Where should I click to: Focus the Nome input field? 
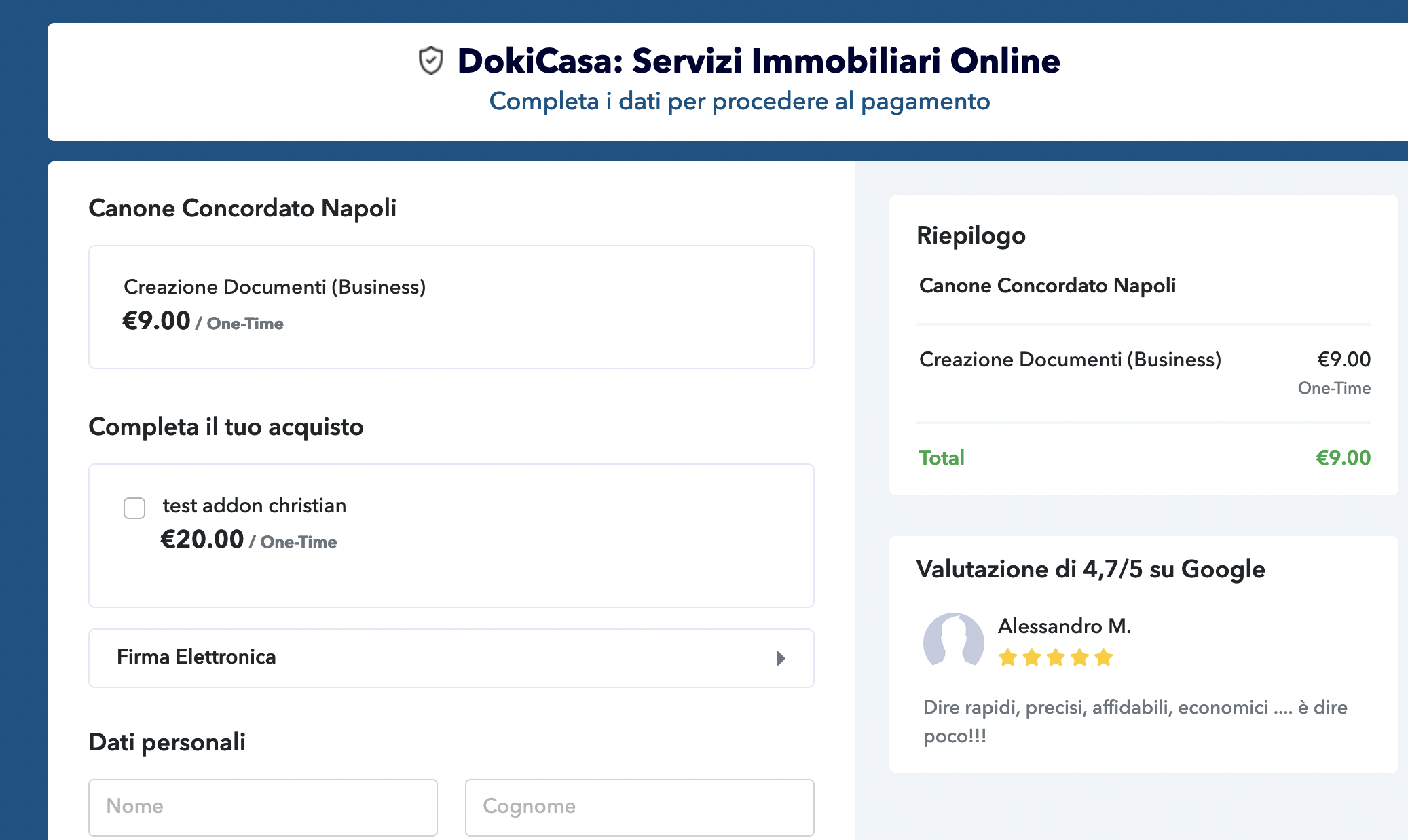263,807
